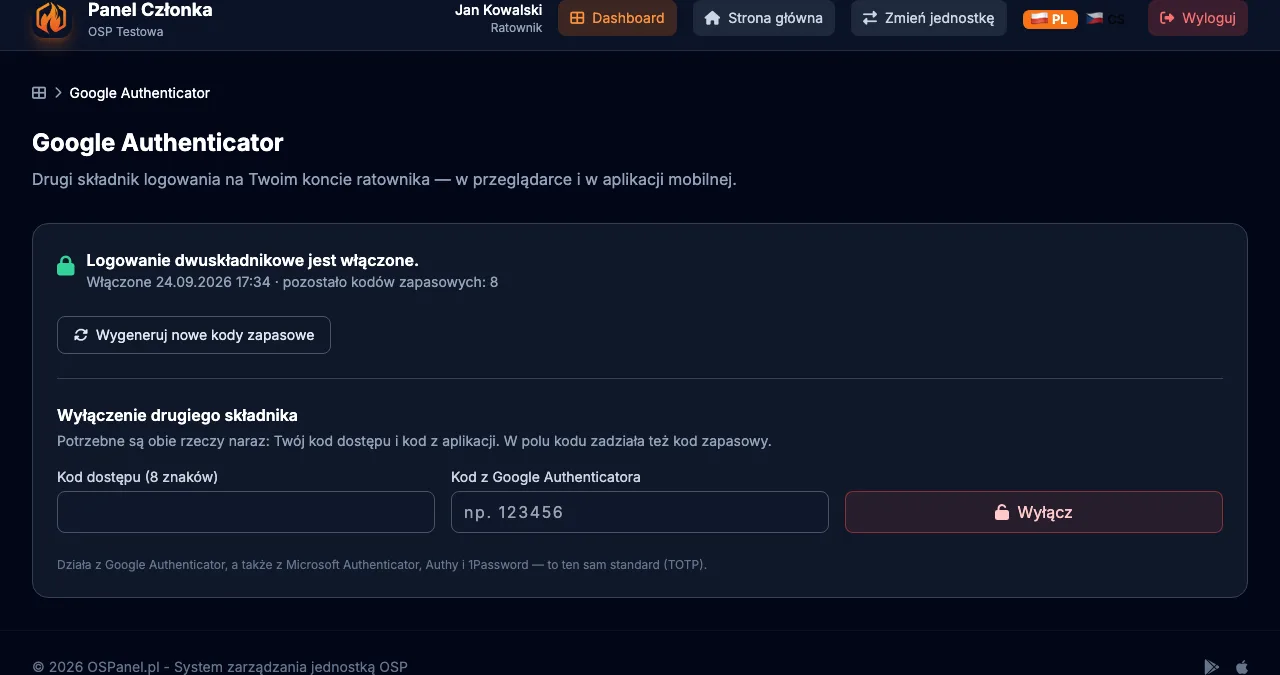Click the OSP Testowa unit name
Viewport: 1280px width, 675px height.
pyautogui.click(x=126, y=31)
